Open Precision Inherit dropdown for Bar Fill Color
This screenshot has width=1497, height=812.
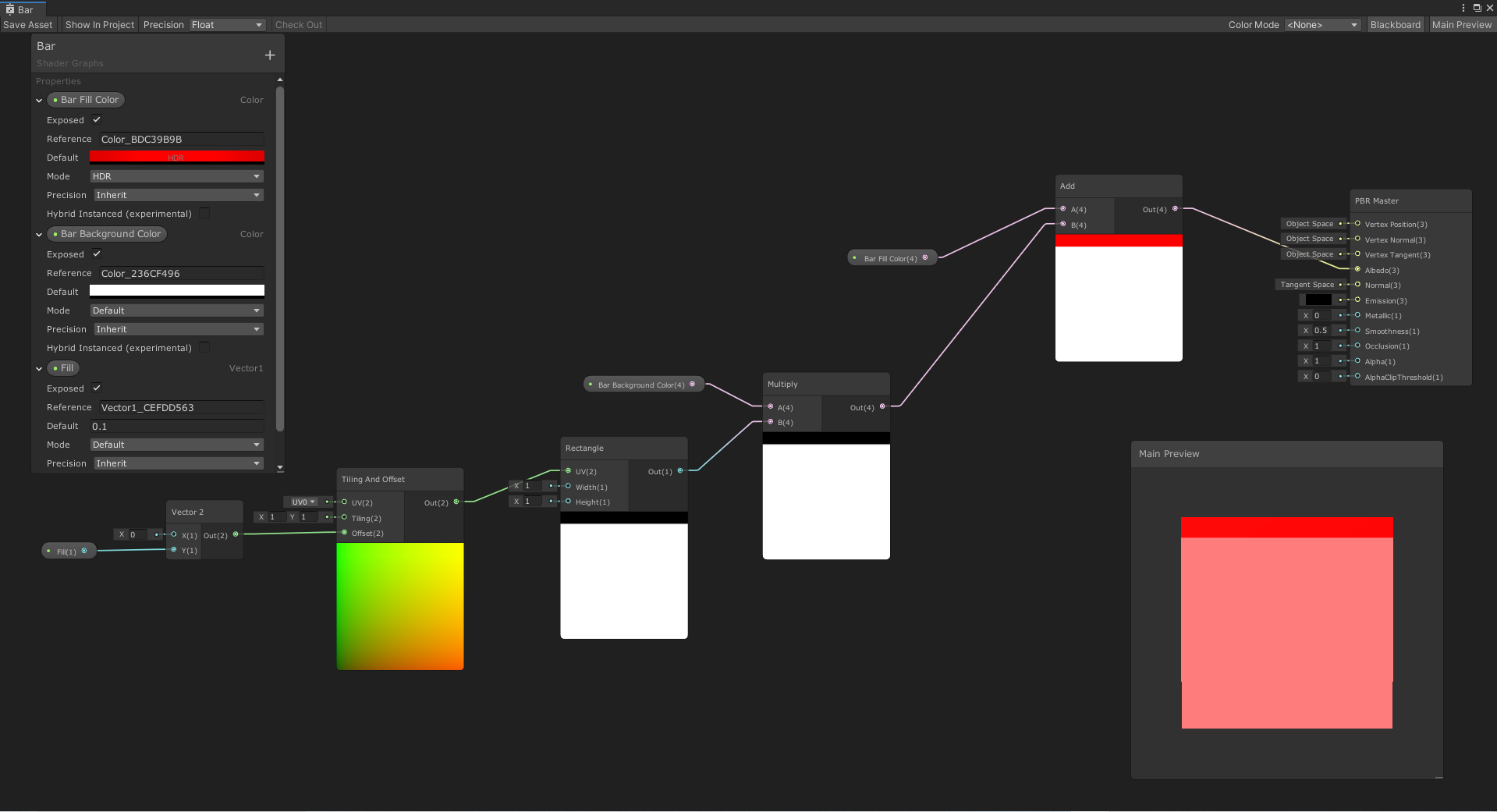click(179, 195)
